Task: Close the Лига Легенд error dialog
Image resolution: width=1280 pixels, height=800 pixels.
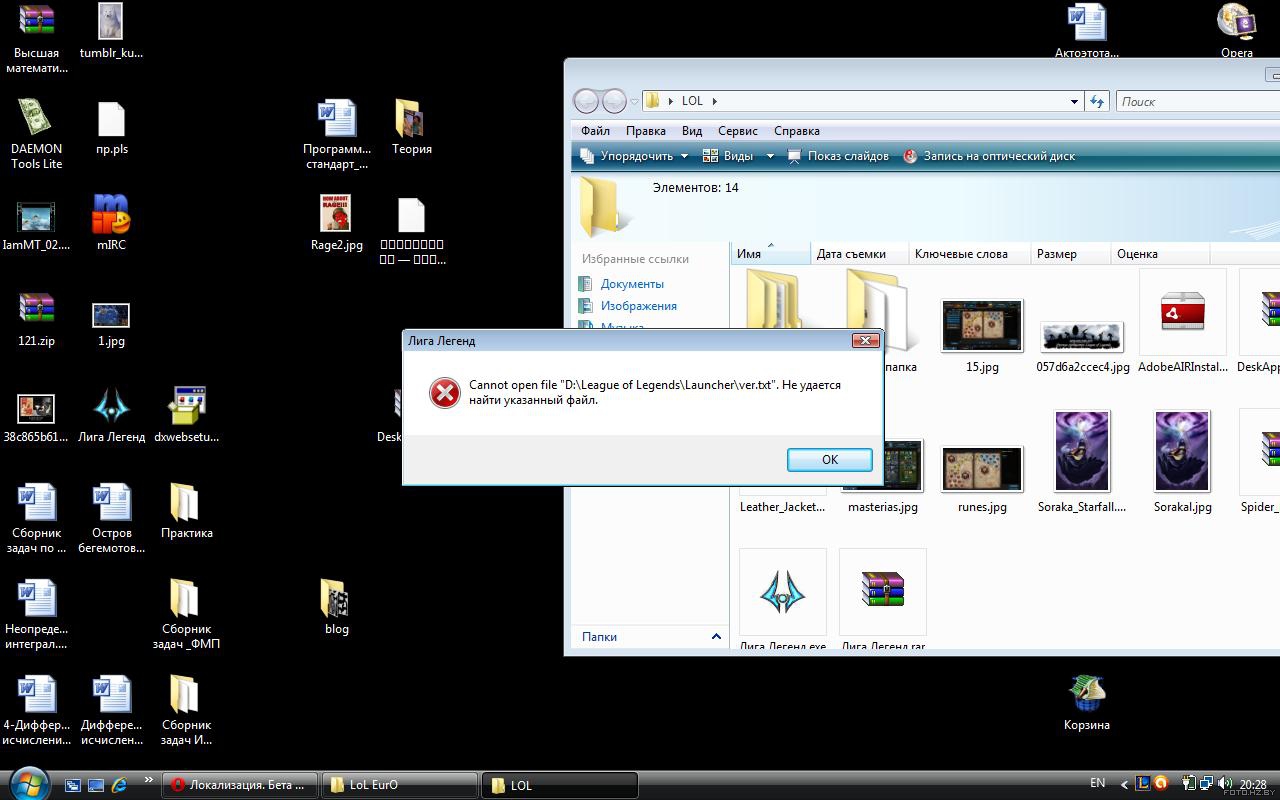Action: point(865,340)
